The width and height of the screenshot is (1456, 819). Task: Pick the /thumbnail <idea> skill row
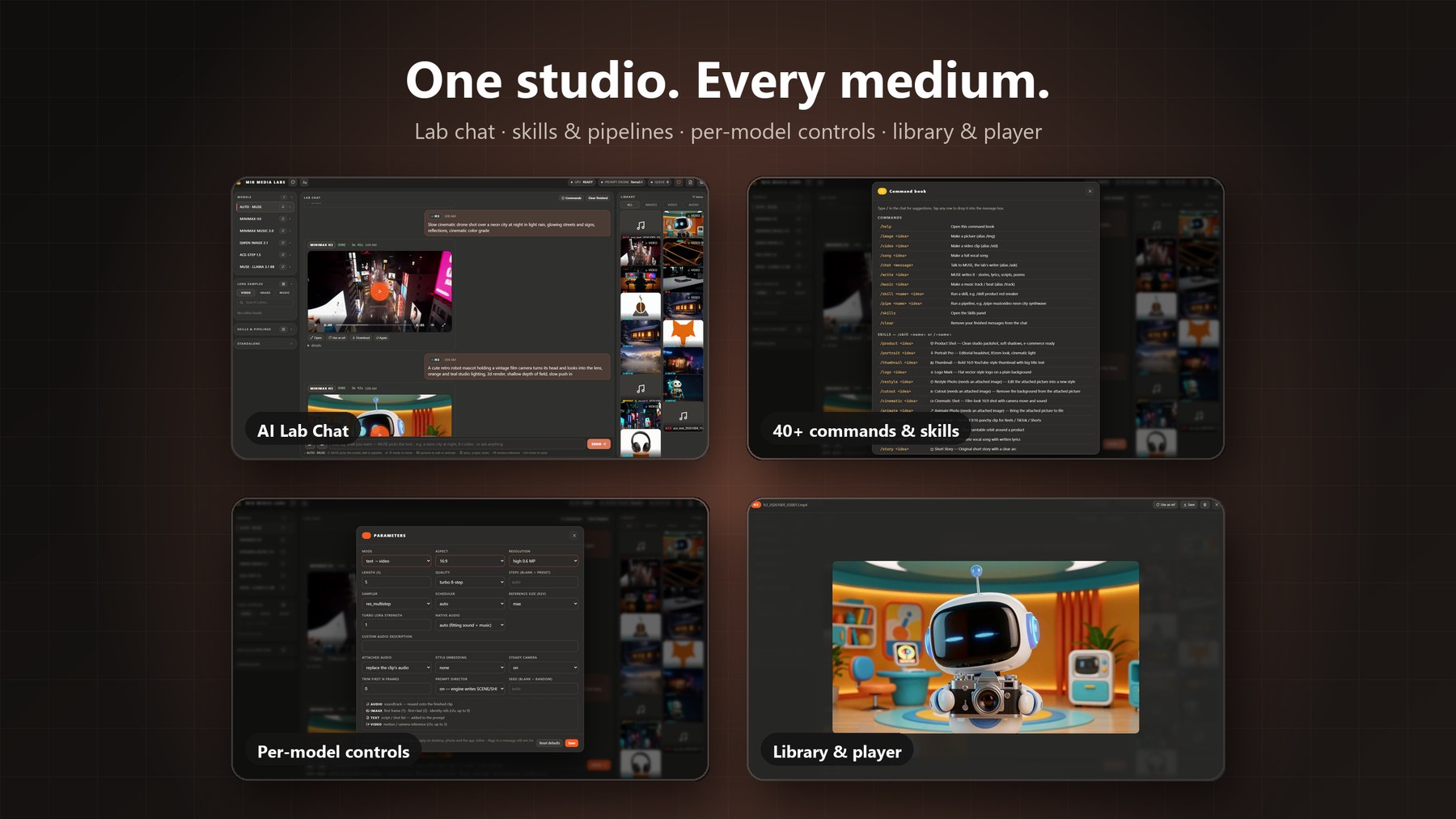pyautogui.click(x=985, y=363)
